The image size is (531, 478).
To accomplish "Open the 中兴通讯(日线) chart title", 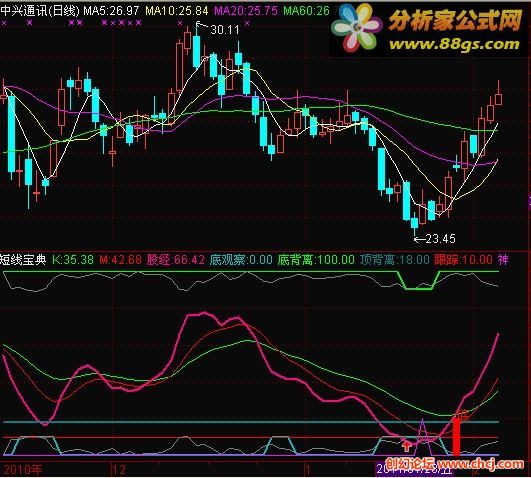I will pos(40,11).
